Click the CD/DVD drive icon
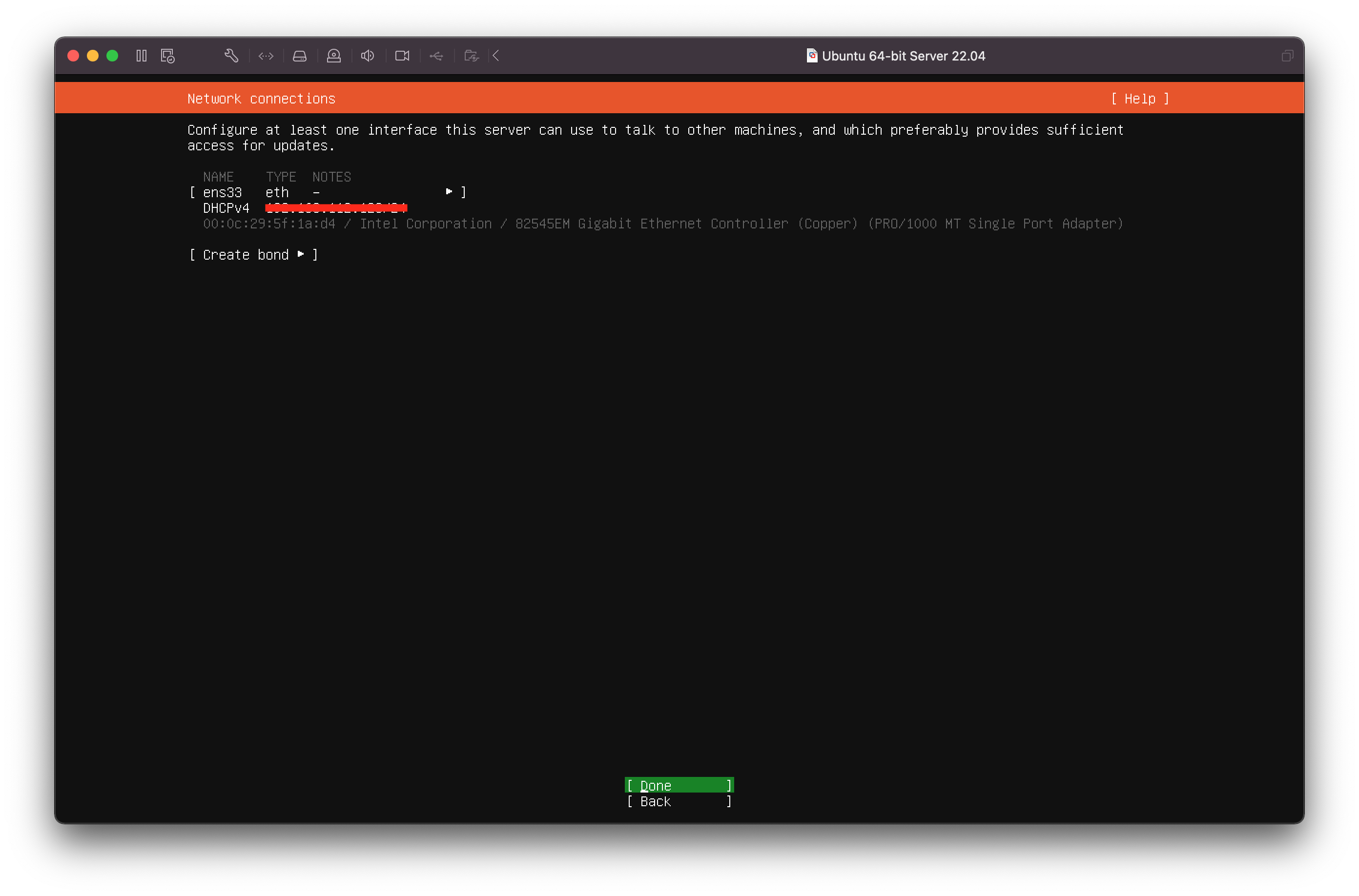Viewport: 1359px width, 896px height. (334, 56)
